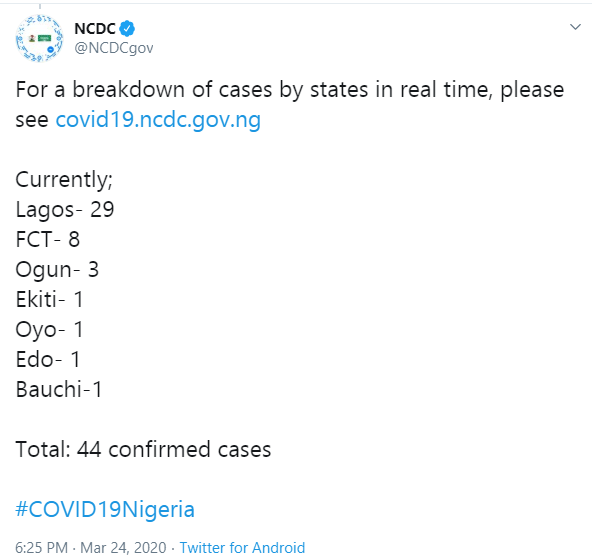Screen dimensions: 592x558
Task: Click the blue verified badge icon
Action: click(x=127, y=29)
